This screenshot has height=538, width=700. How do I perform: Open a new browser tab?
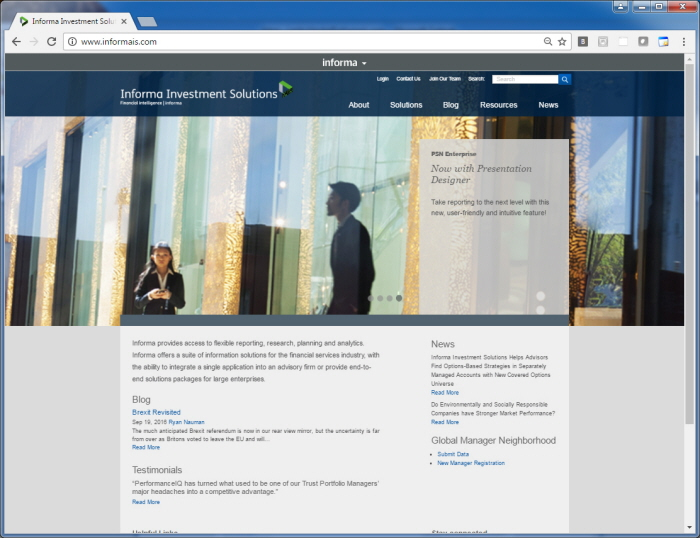pos(147,21)
